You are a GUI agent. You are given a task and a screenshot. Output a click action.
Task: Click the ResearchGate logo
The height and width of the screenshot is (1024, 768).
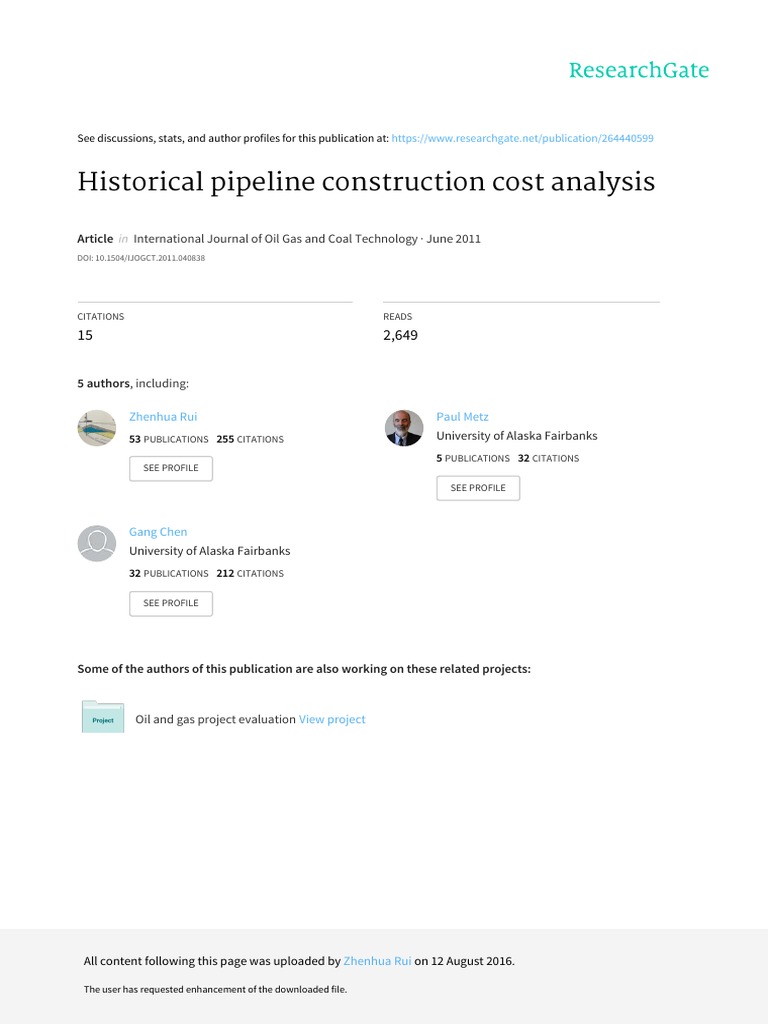point(638,71)
